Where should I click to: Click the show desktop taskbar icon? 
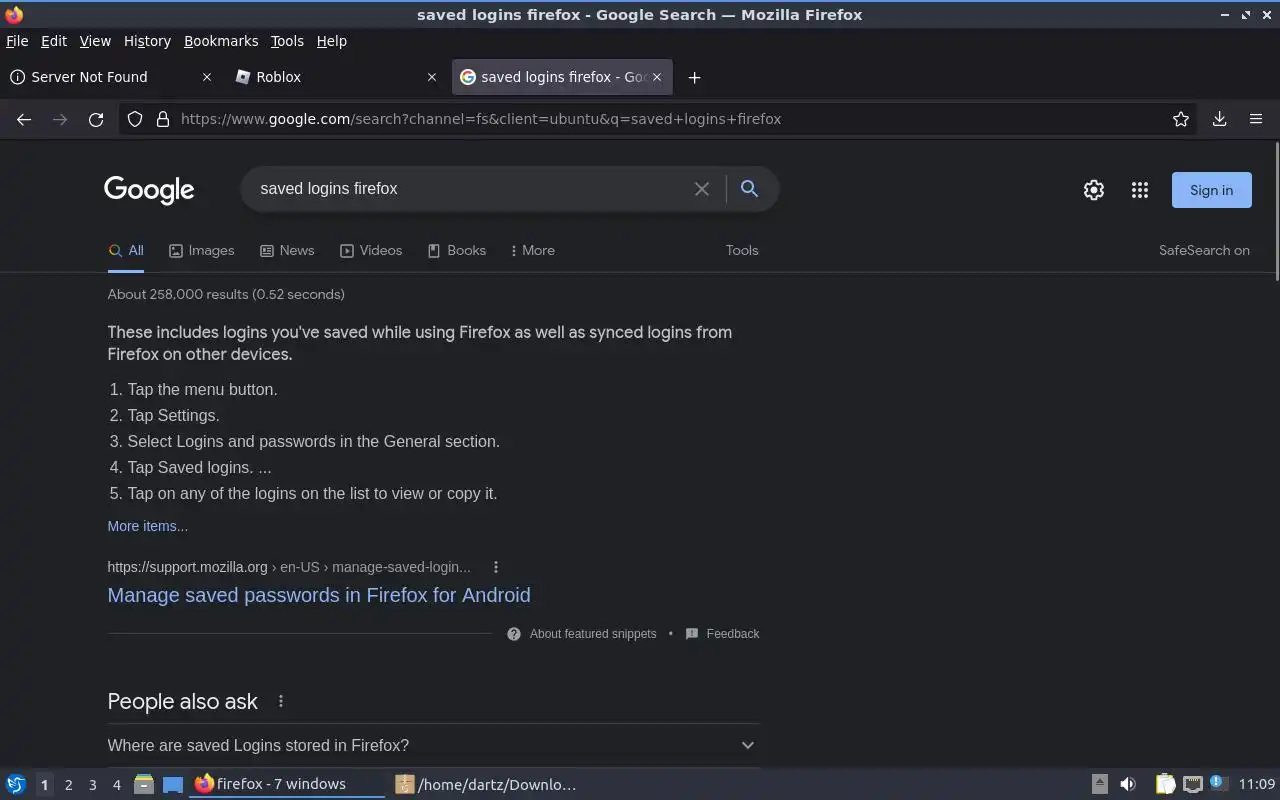click(x=173, y=785)
